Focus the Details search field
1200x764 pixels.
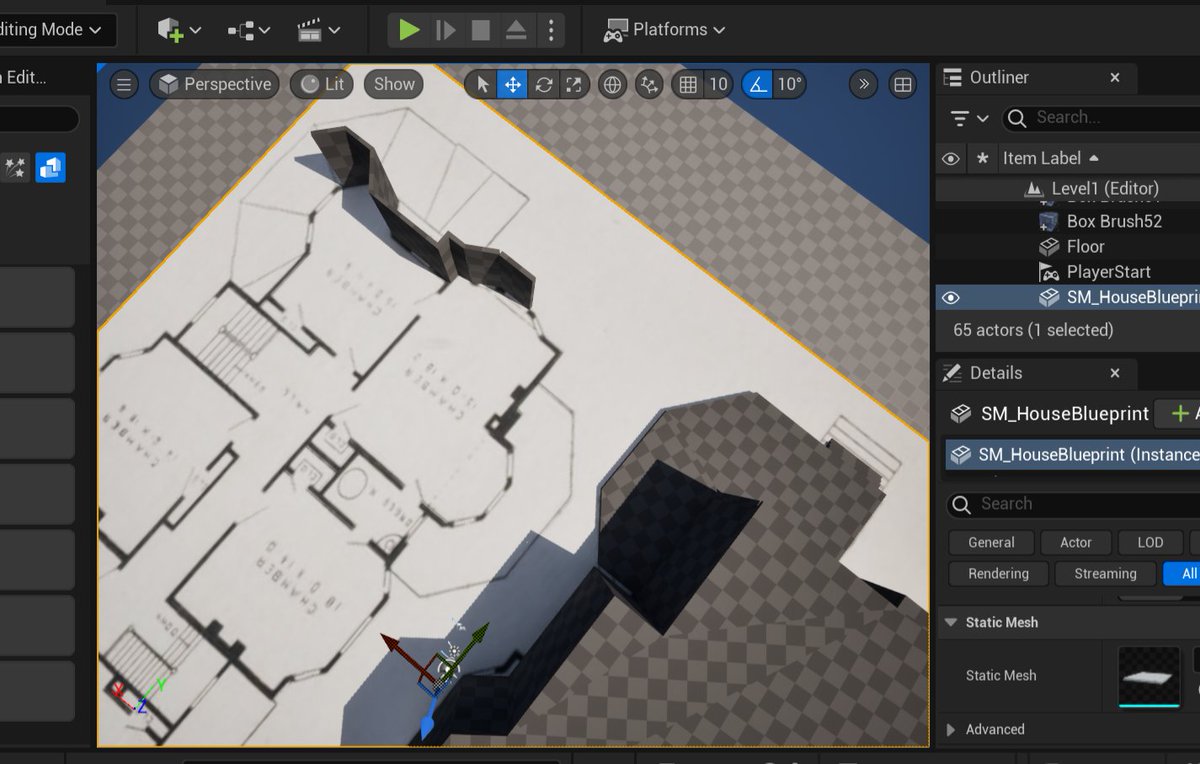(1074, 504)
